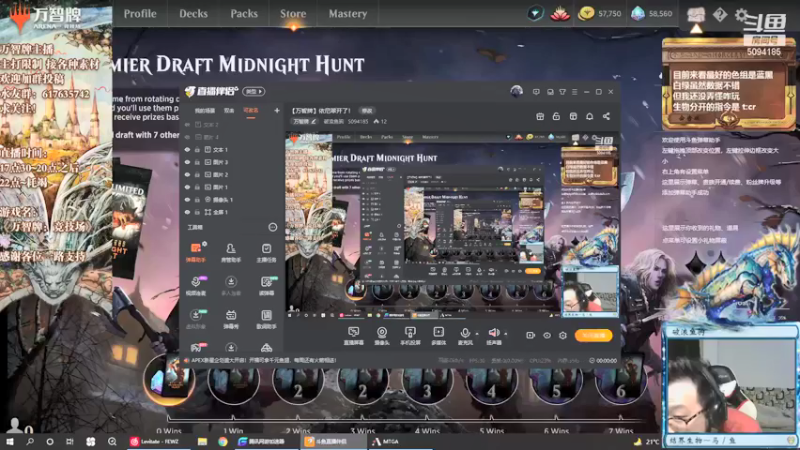The width and height of the screenshot is (800, 450).
Task: Open the 视频连麦 tool
Action: [x=196, y=286]
